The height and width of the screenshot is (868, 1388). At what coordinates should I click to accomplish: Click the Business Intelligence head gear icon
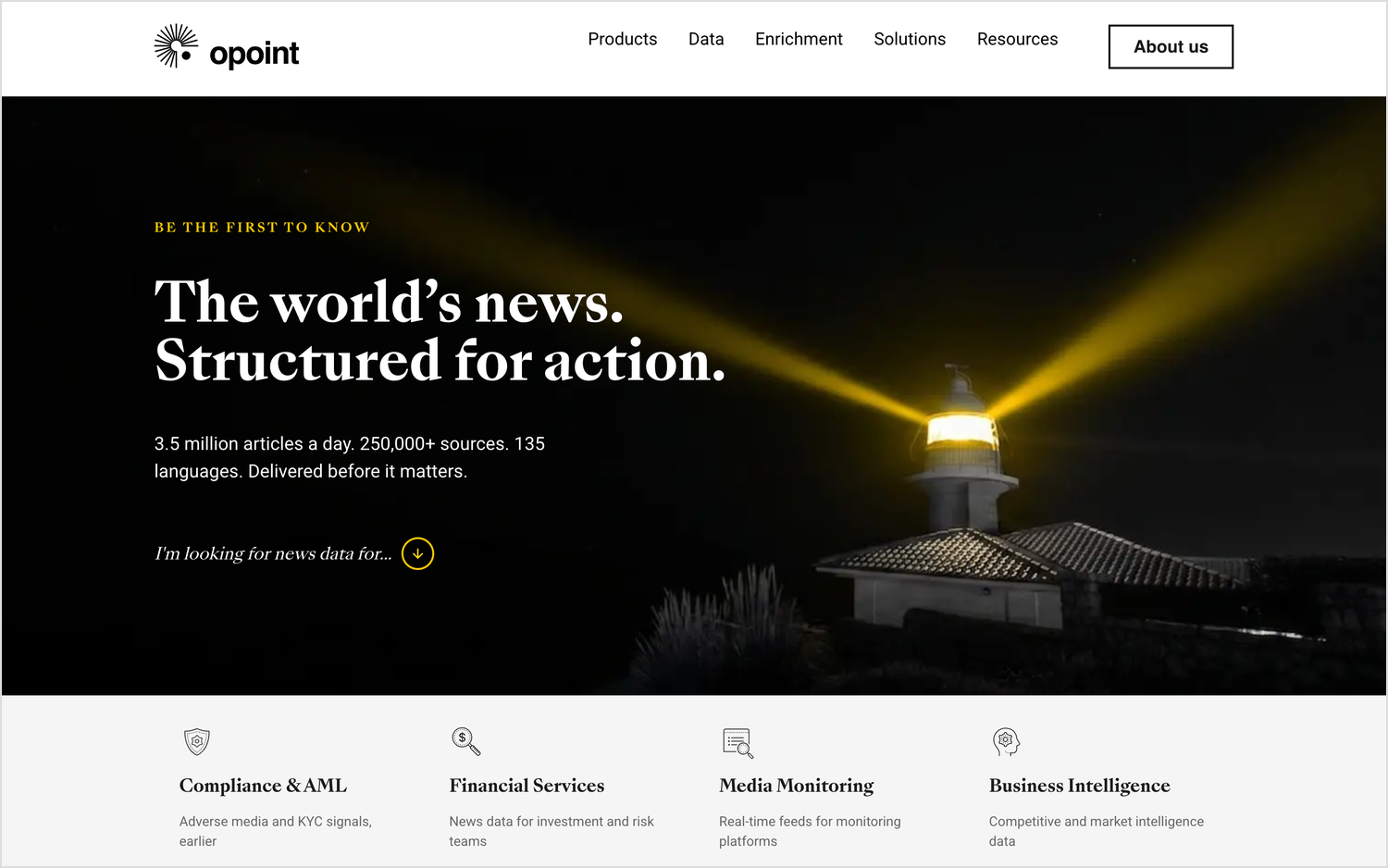click(1006, 741)
